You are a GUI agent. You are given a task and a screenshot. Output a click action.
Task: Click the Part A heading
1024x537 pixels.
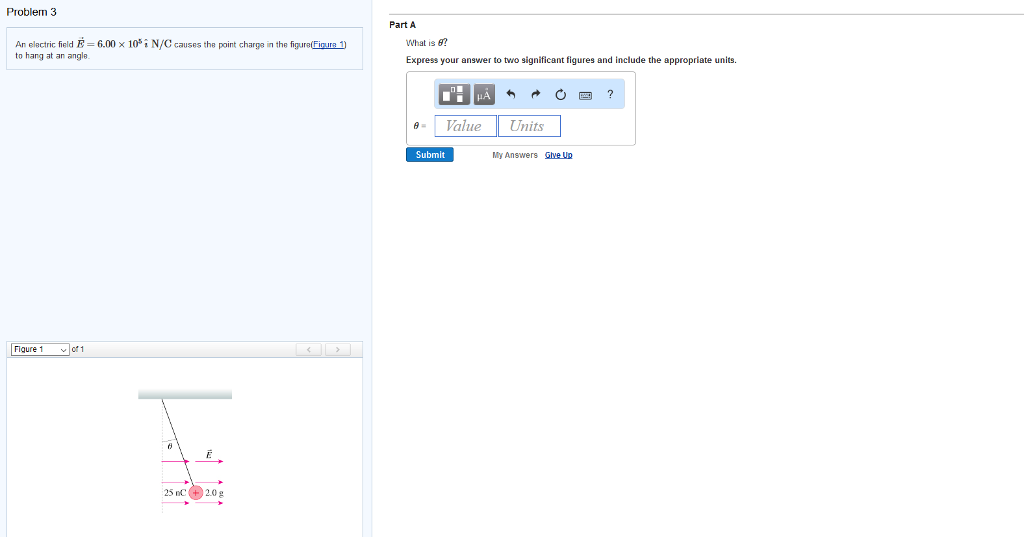click(x=402, y=25)
